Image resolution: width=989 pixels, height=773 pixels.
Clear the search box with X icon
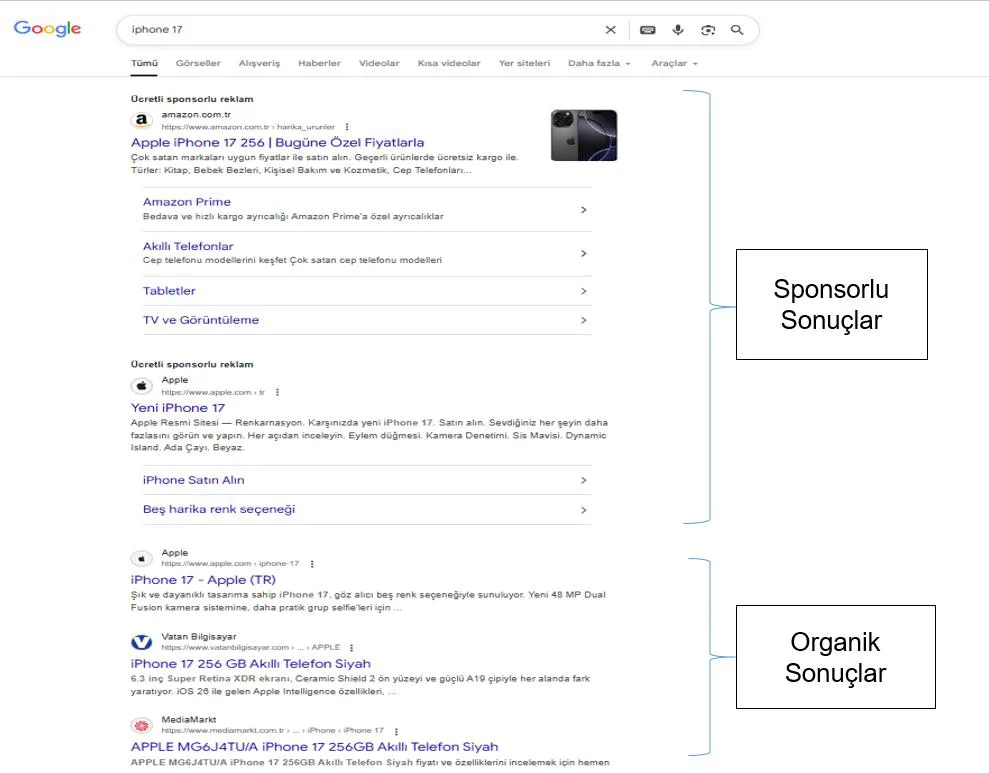click(611, 30)
